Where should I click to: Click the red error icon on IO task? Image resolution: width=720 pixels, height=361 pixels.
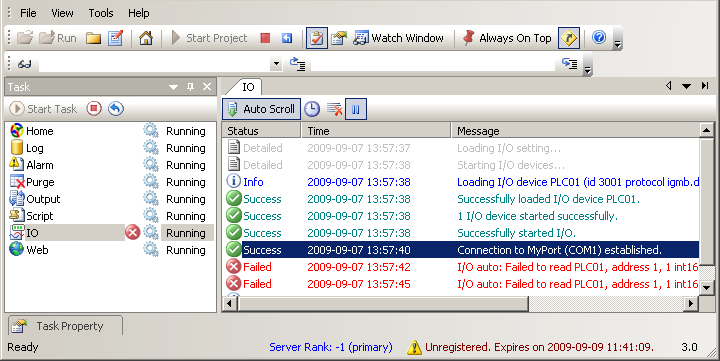(133, 233)
